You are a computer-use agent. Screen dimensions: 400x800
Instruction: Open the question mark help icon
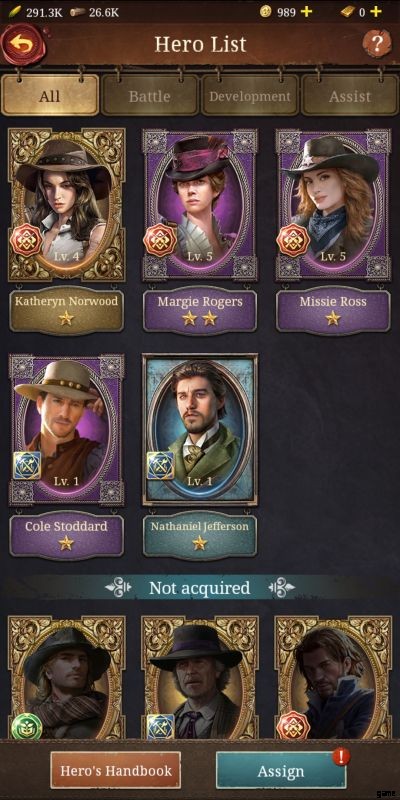[377, 44]
